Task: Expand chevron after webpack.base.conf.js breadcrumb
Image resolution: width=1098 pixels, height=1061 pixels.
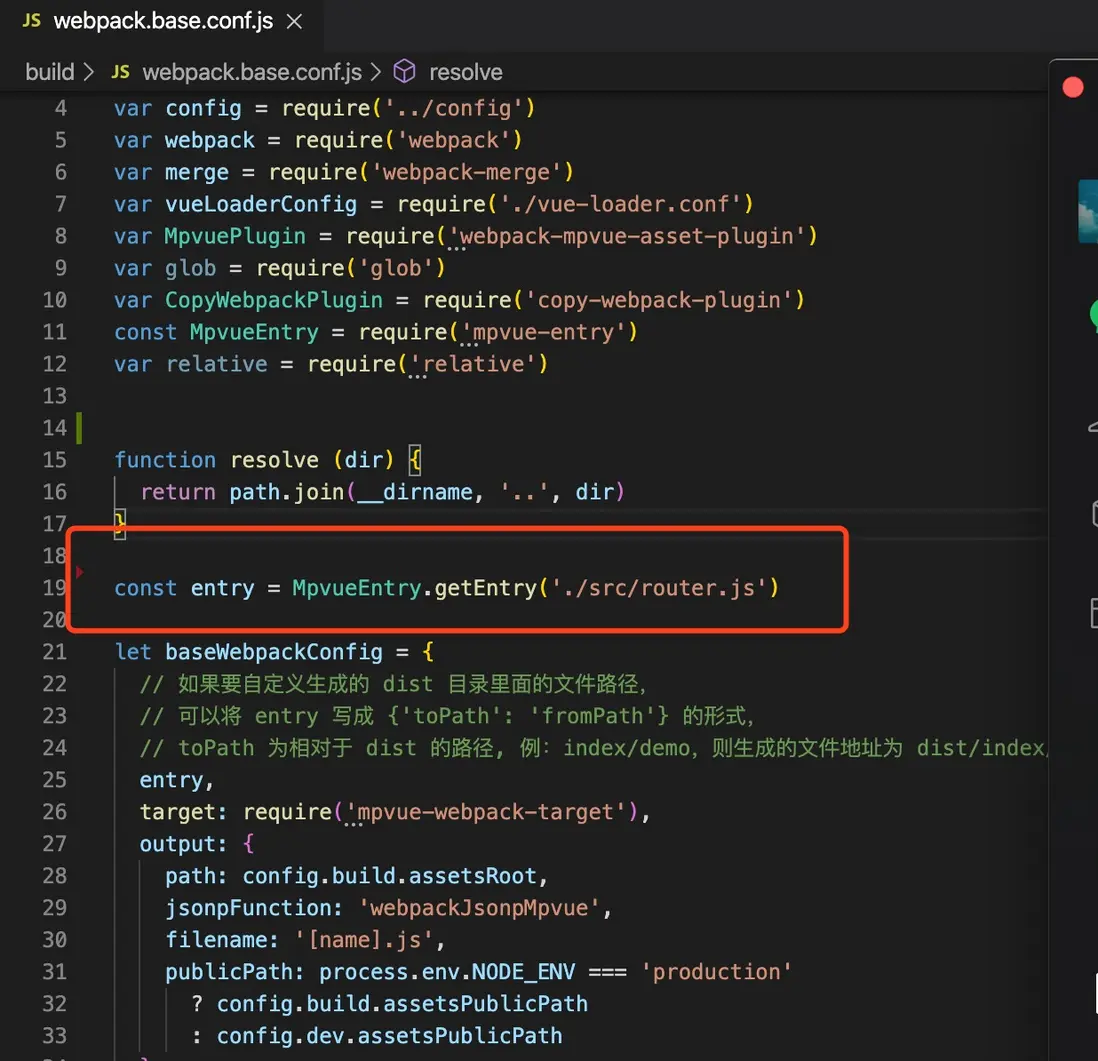Action: pyautogui.click(x=376, y=72)
